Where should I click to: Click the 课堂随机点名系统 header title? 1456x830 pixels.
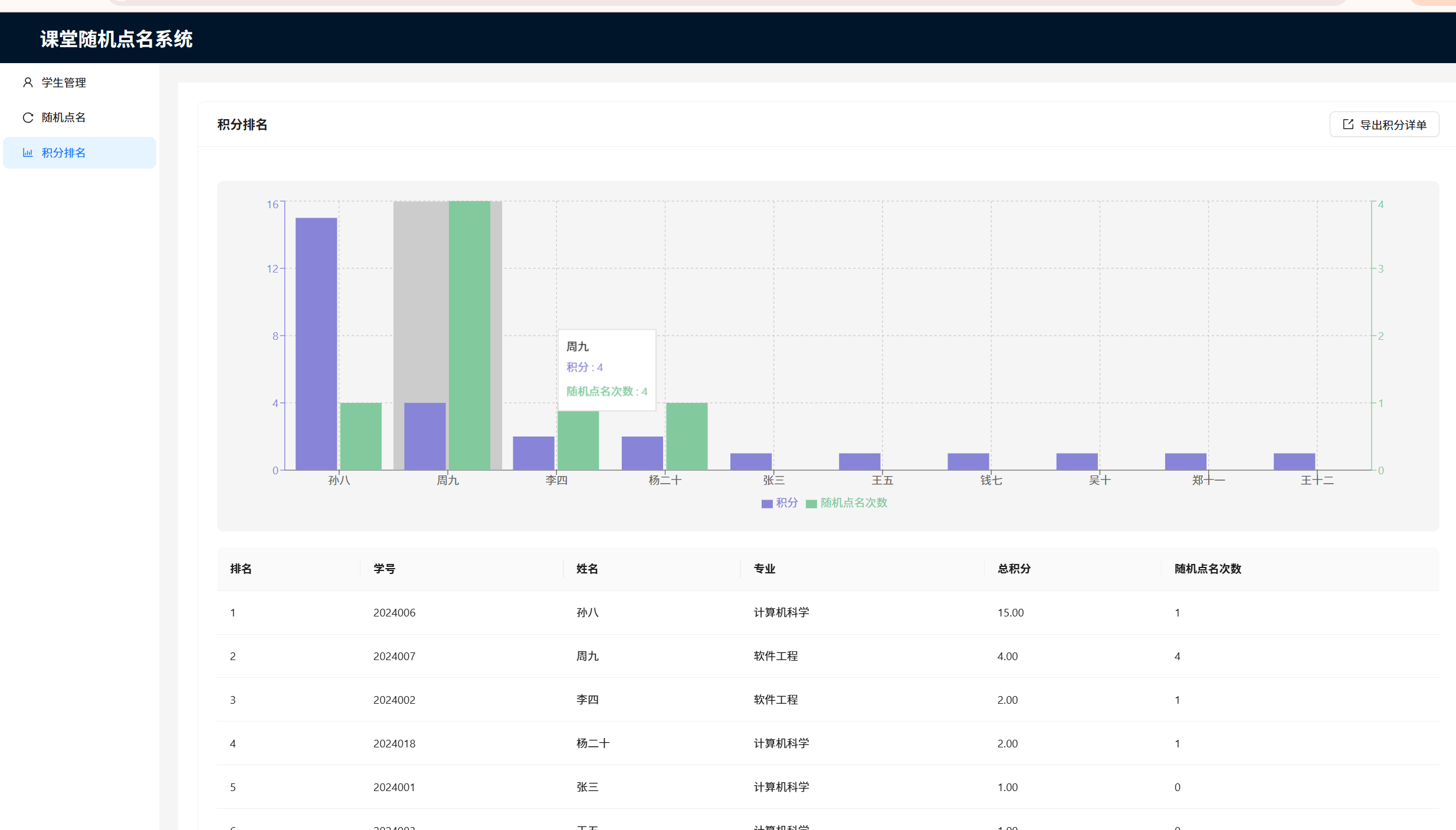tap(116, 39)
